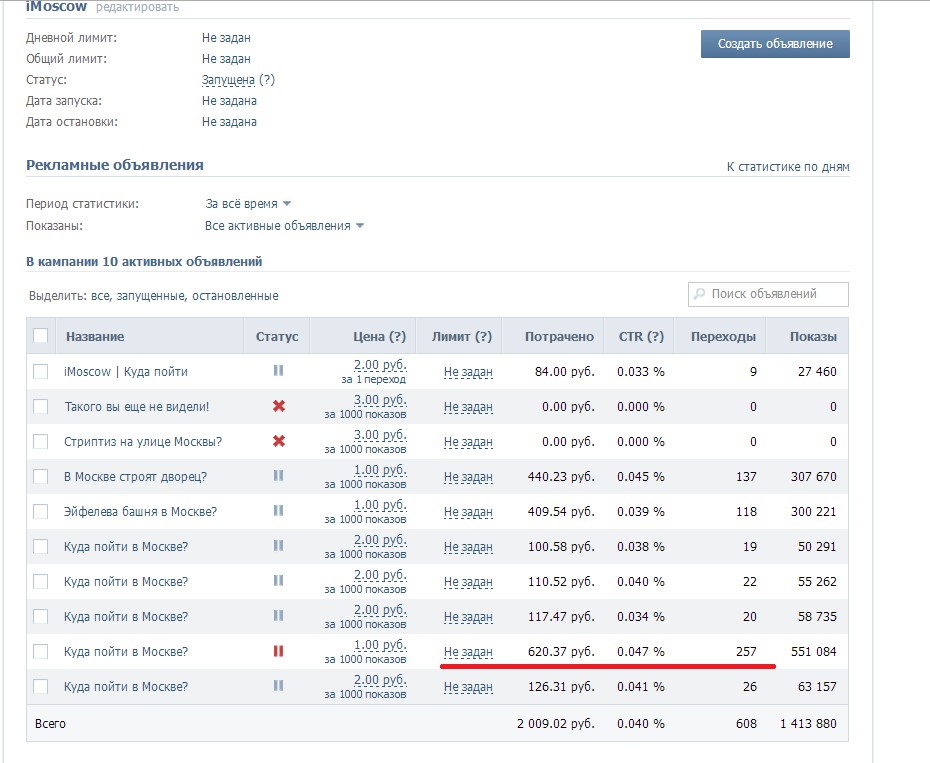This screenshot has width=930, height=763.
Task: Click pause icon in the 100.58 руб. row
Action: (278, 546)
